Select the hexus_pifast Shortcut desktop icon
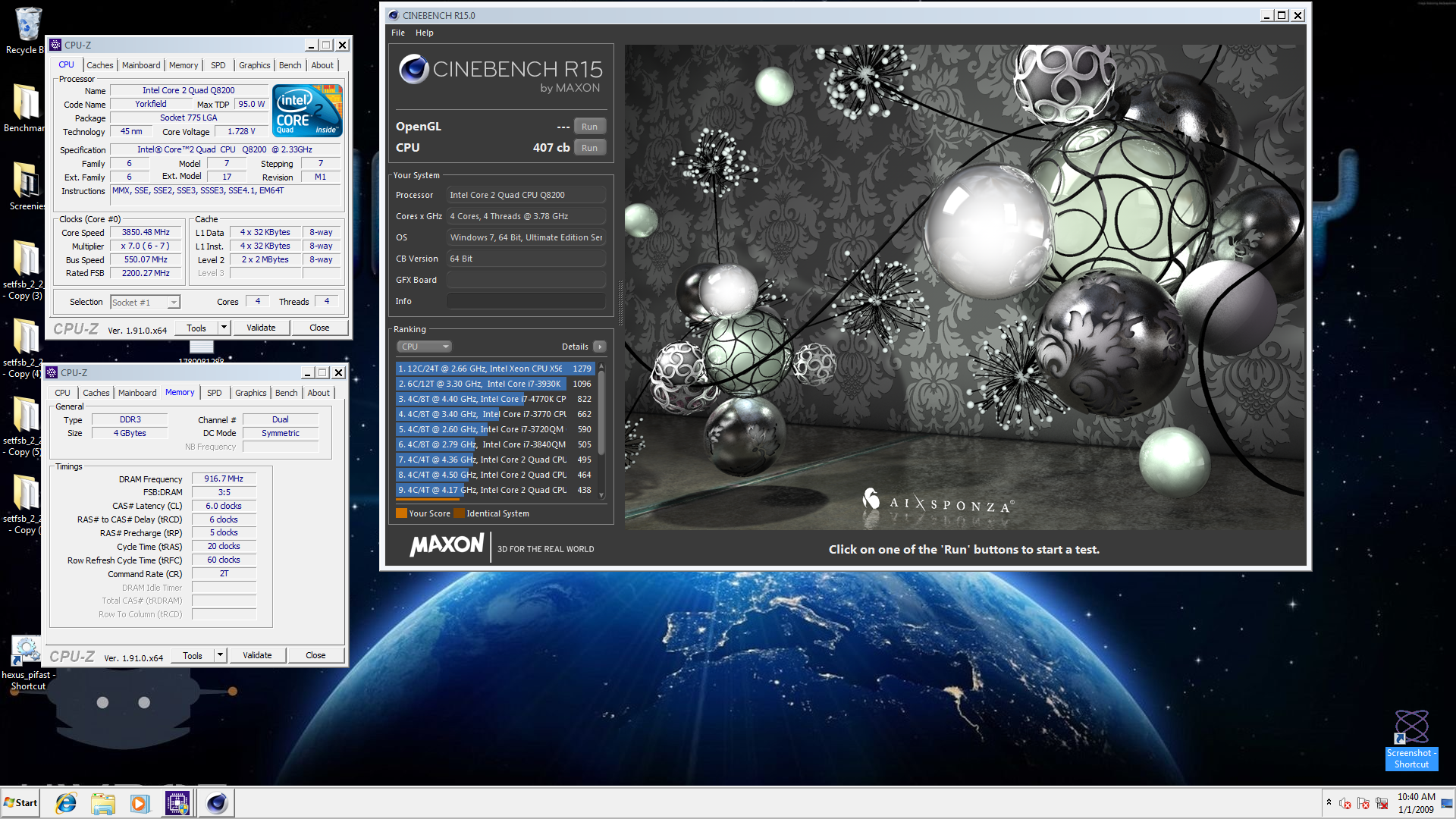This screenshot has width=1456, height=819. 28,664
